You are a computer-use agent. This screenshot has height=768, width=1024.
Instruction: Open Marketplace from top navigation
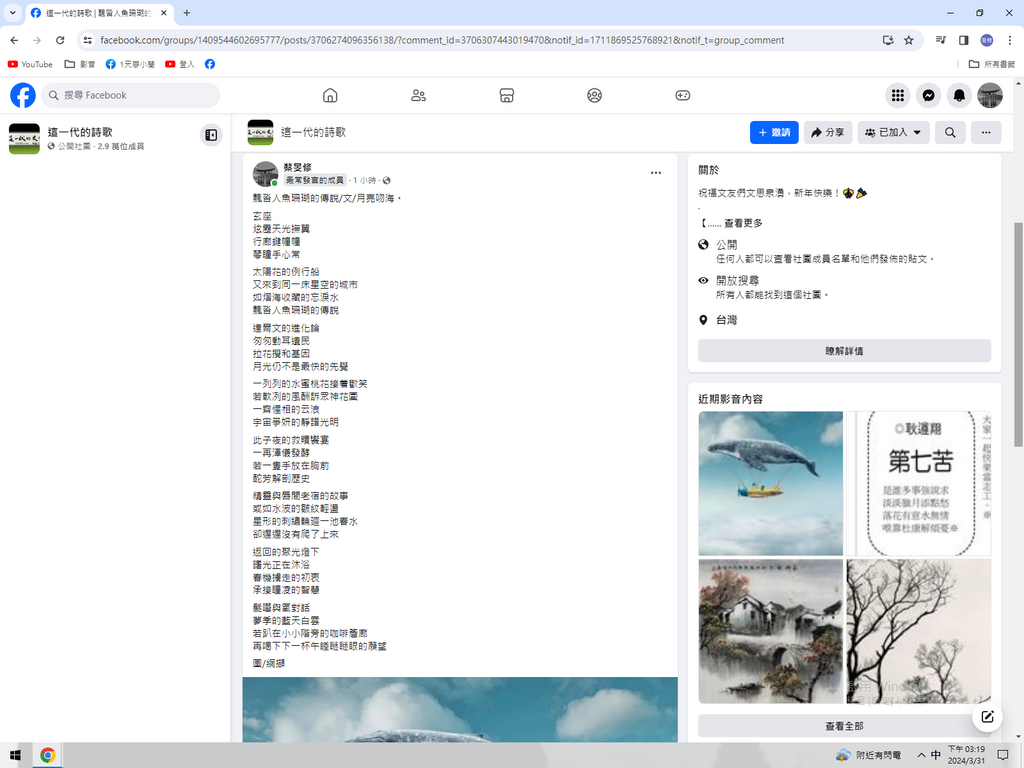[x=506, y=95]
